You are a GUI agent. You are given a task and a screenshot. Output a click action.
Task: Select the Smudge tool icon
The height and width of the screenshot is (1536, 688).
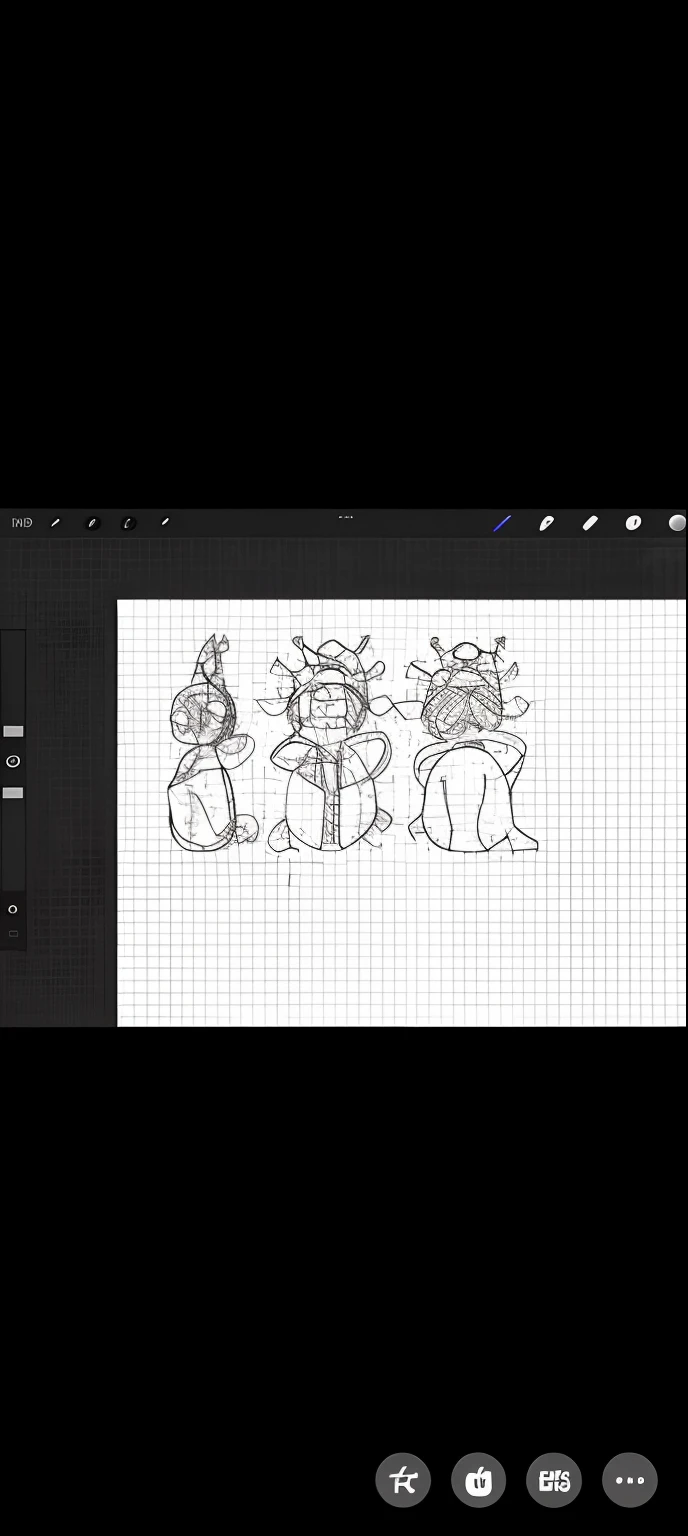pos(546,523)
